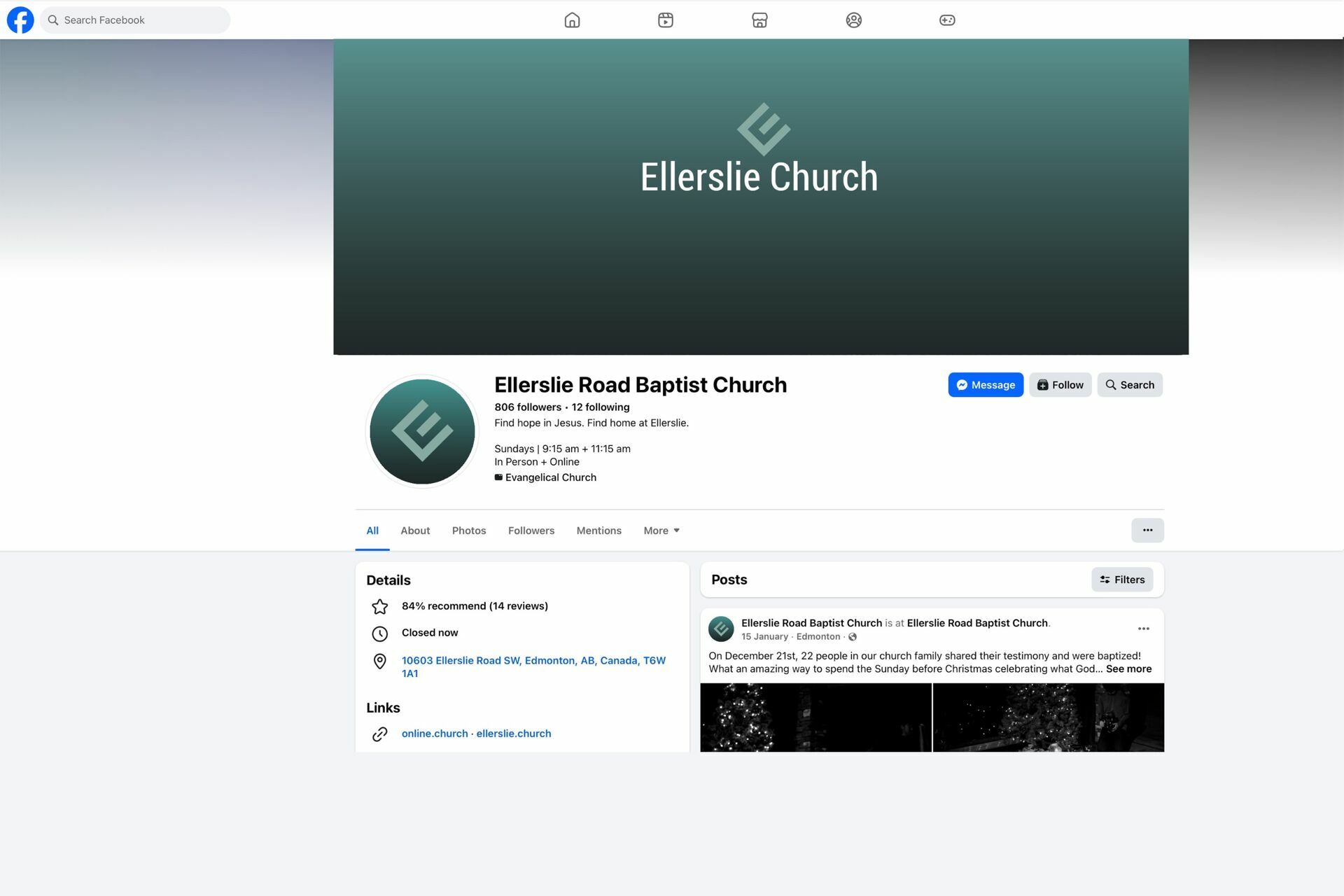1344x896 pixels.
Task: Open the Groups icon in top navigation
Action: (853, 20)
